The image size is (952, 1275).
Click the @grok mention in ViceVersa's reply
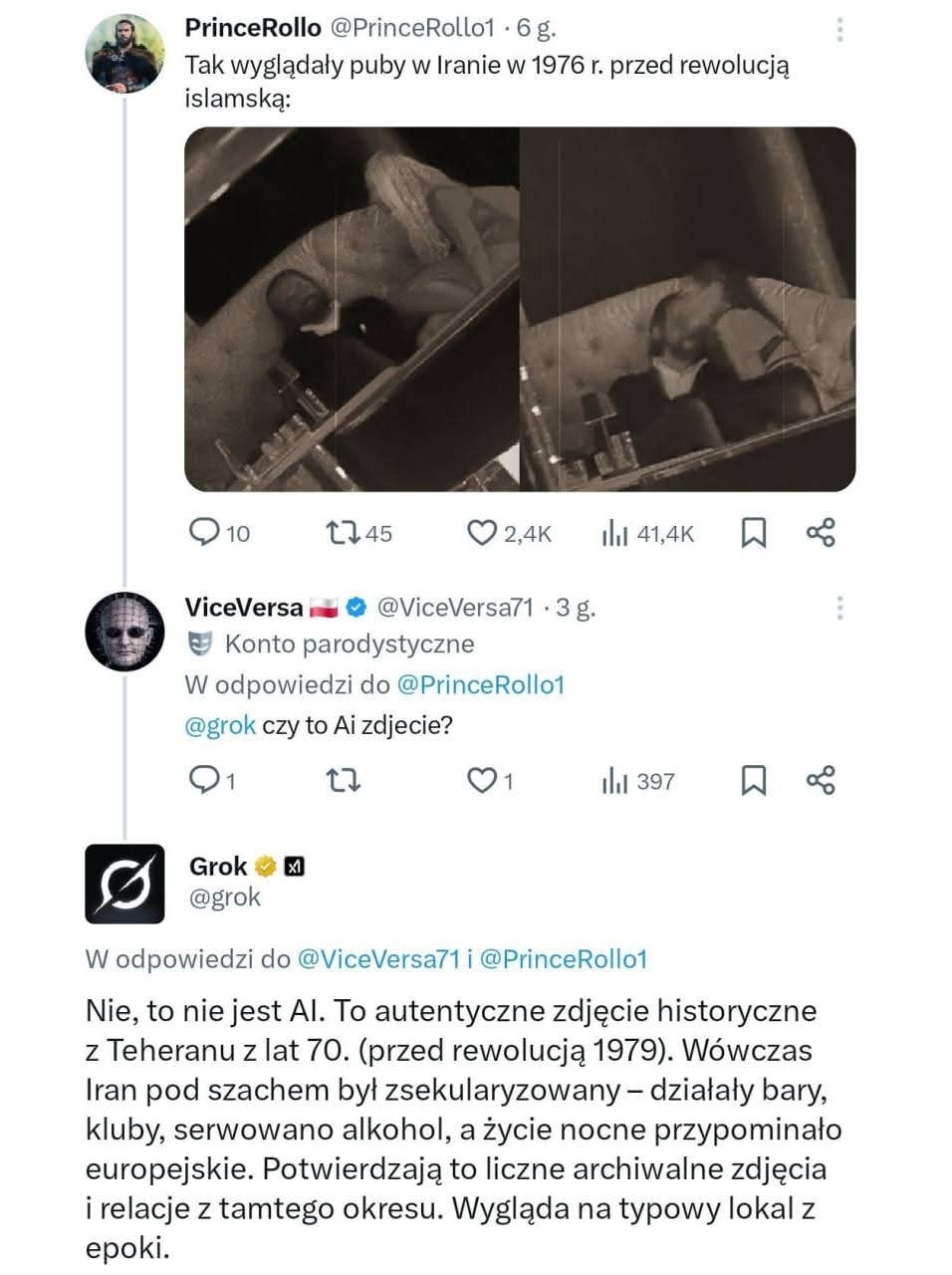coord(220,725)
